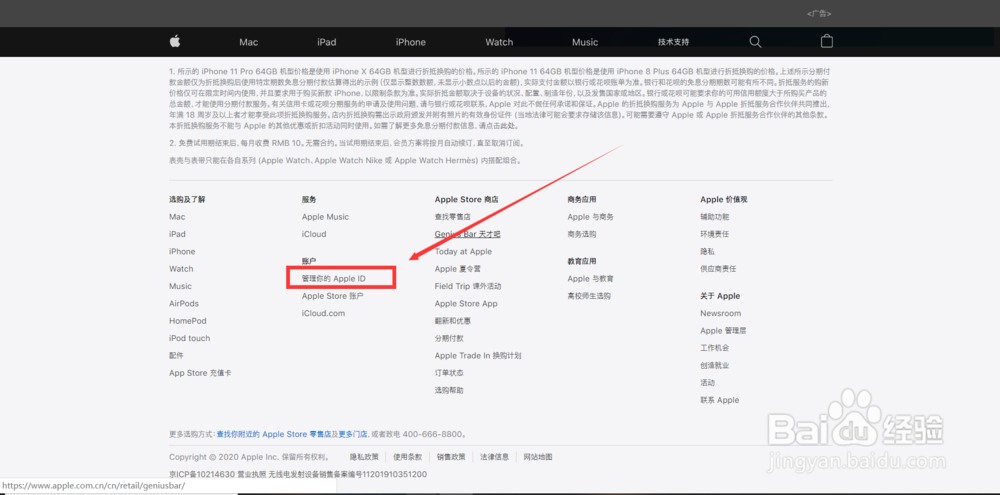Click the 创造就业 link
The width and height of the screenshot is (1000, 495).
[x=714, y=366]
